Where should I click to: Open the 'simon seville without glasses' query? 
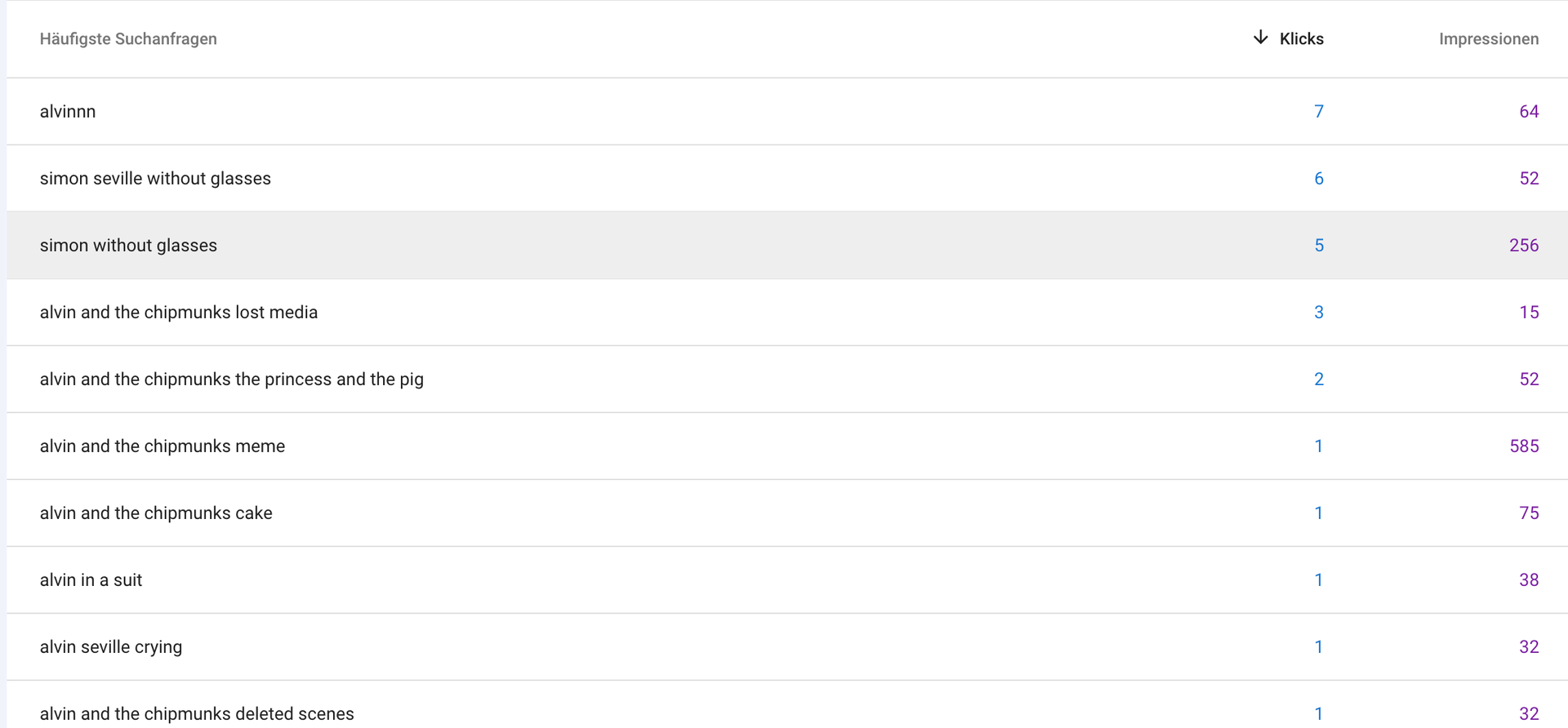(155, 179)
